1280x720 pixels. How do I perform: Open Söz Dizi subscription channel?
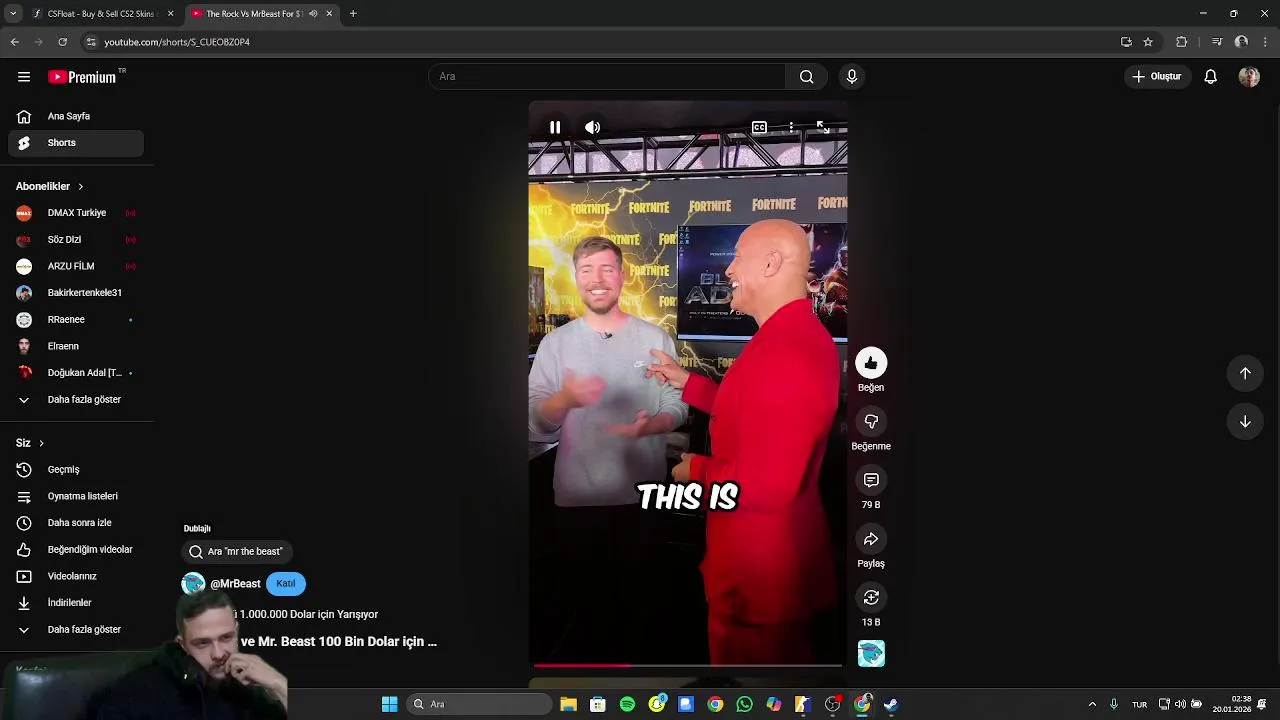click(76, 240)
